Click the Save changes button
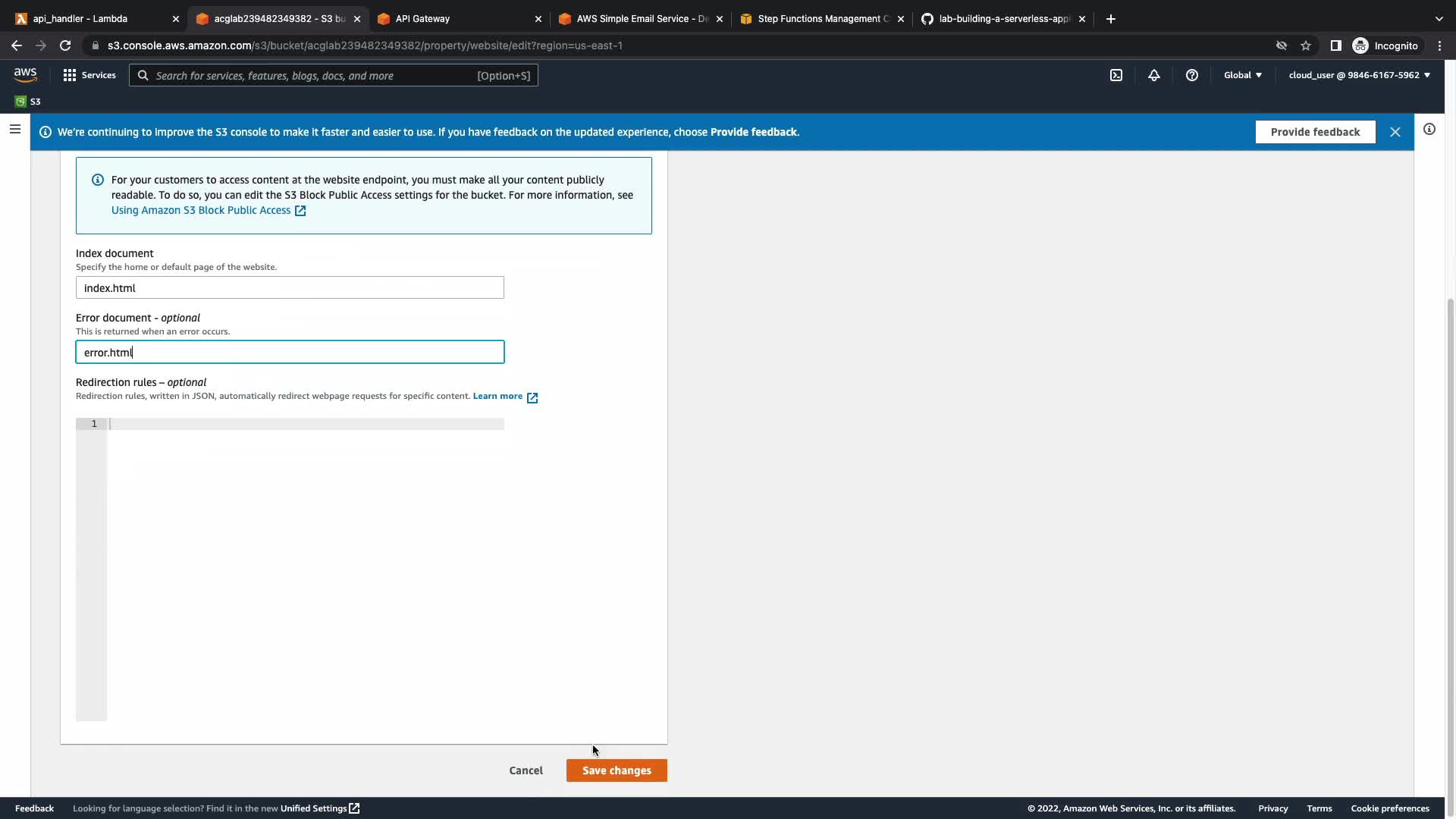This screenshot has width=1456, height=819. click(x=616, y=770)
